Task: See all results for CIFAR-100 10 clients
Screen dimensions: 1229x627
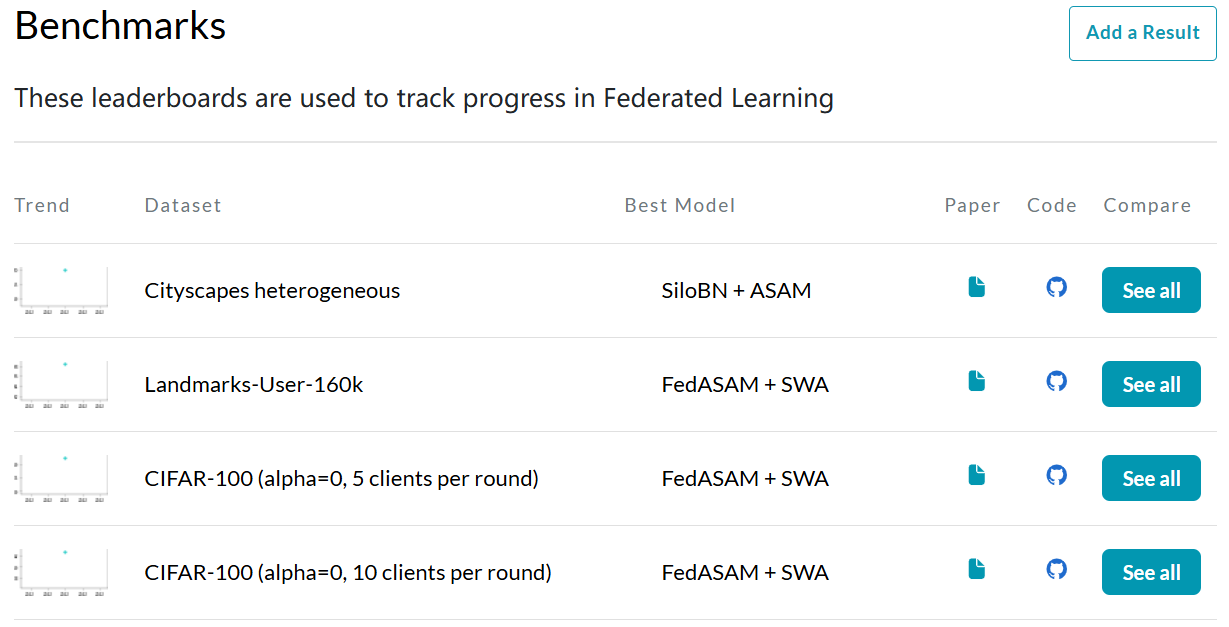Action: click(x=1151, y=573)
